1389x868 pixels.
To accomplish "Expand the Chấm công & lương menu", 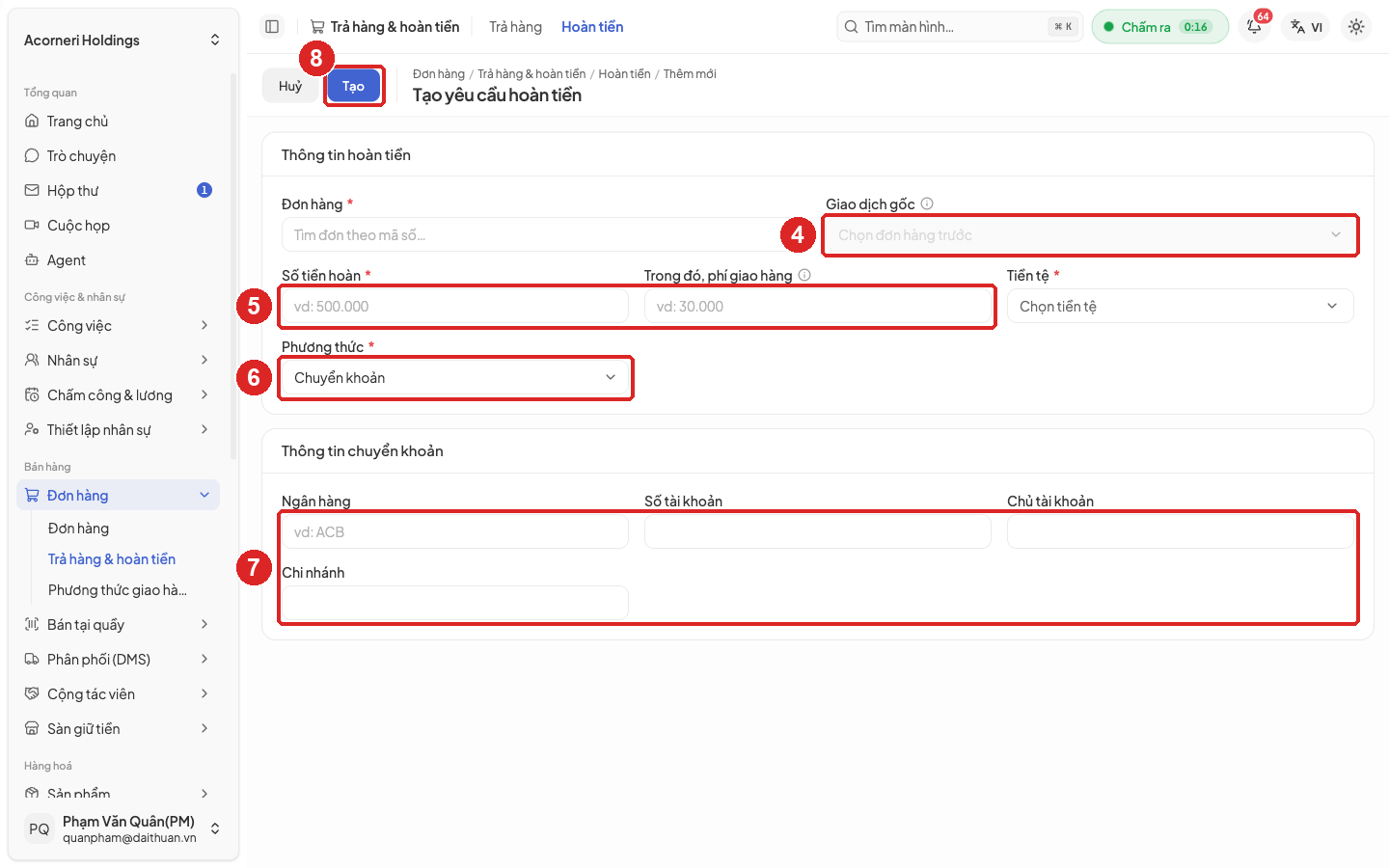I will click(119, 395).
